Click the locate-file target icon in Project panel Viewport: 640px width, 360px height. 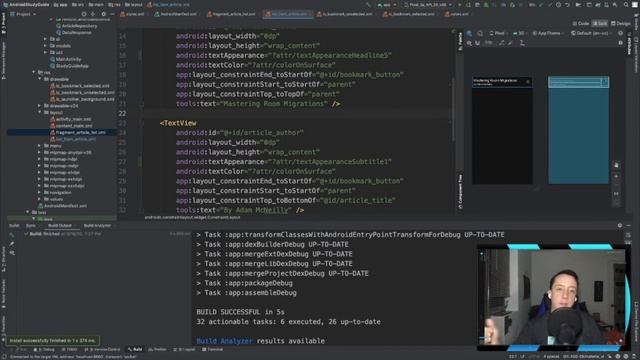[x=84, y=14]
